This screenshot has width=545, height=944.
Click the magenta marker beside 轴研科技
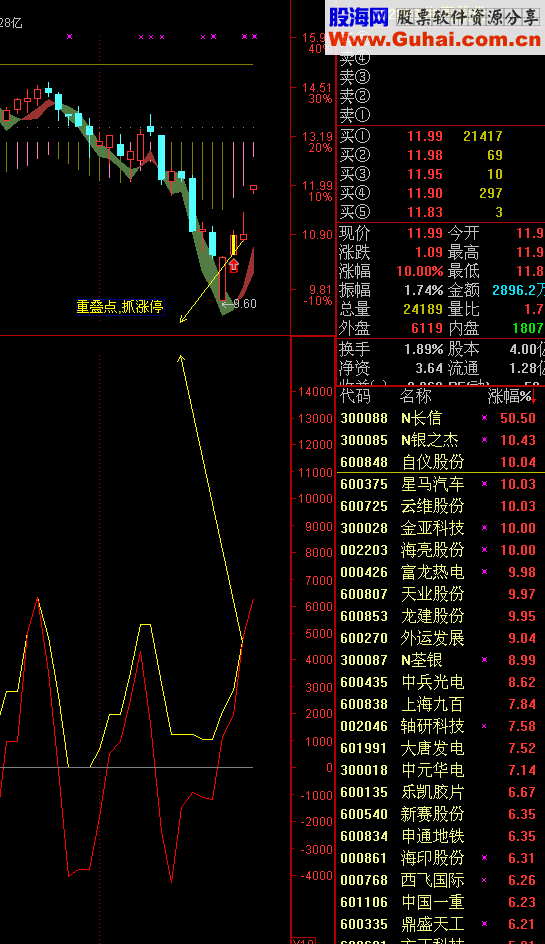[484, 726]
